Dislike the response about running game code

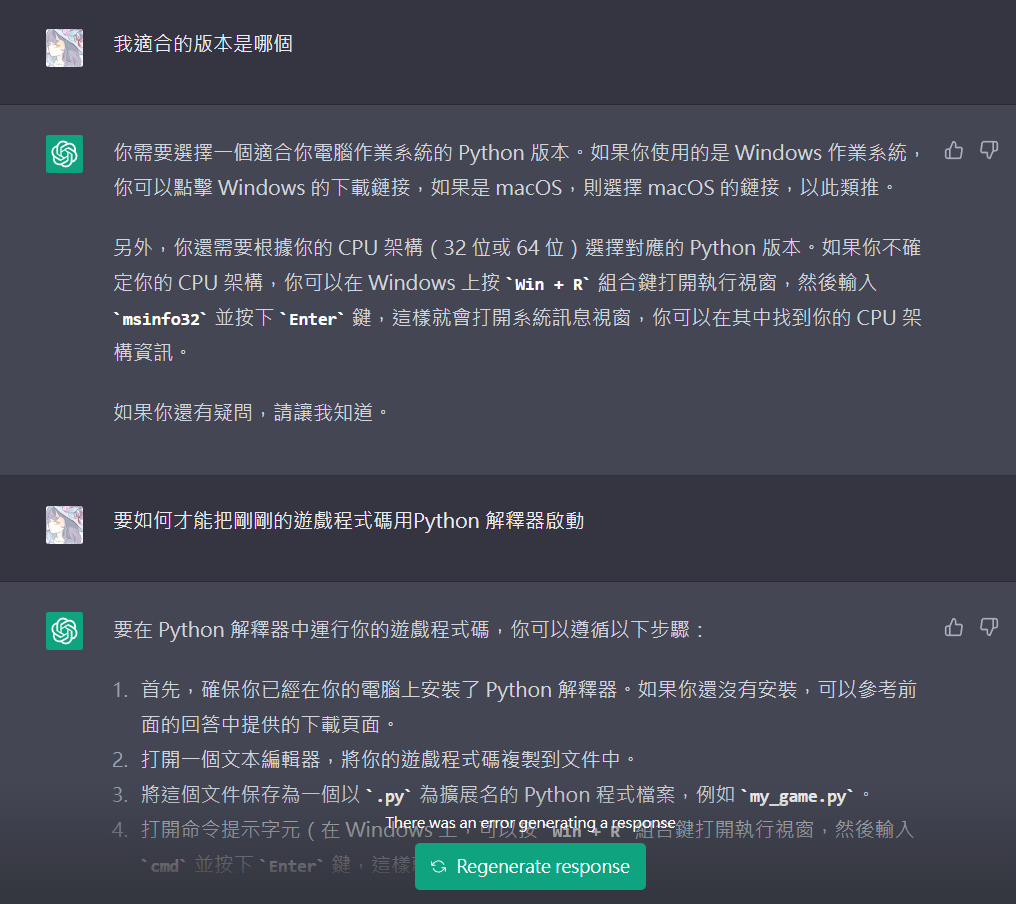pyautogui.click(x=989, y=627)
